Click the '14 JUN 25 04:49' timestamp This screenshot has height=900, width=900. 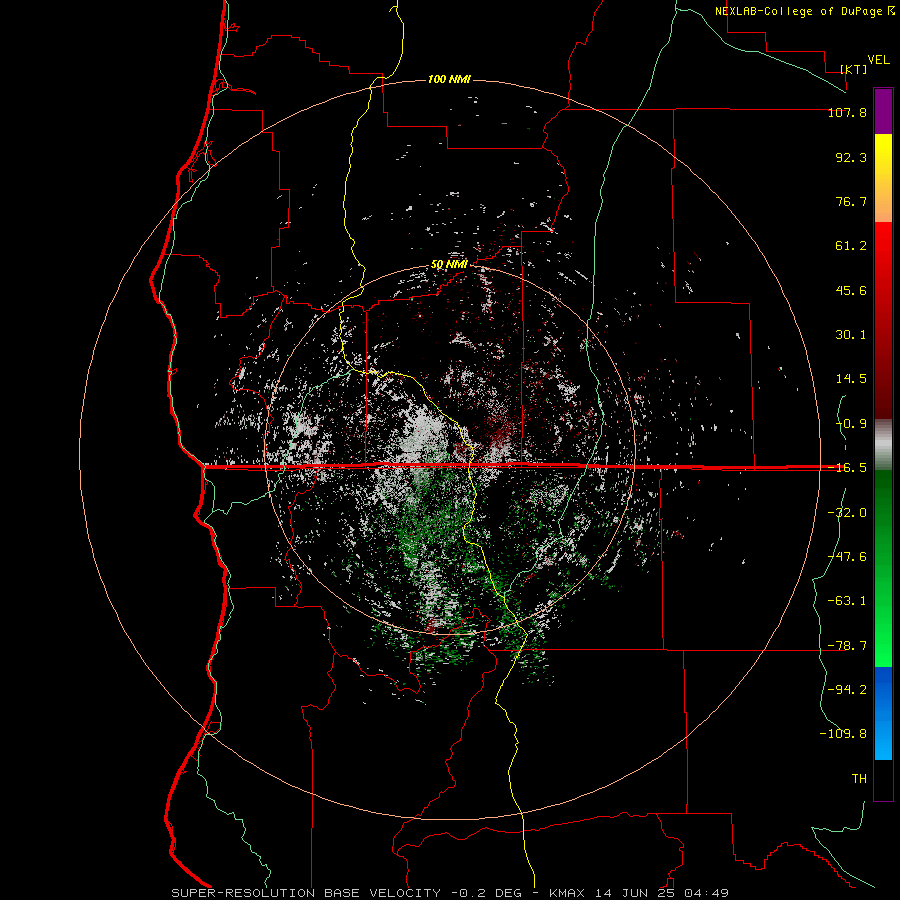[x=662, y=893]
